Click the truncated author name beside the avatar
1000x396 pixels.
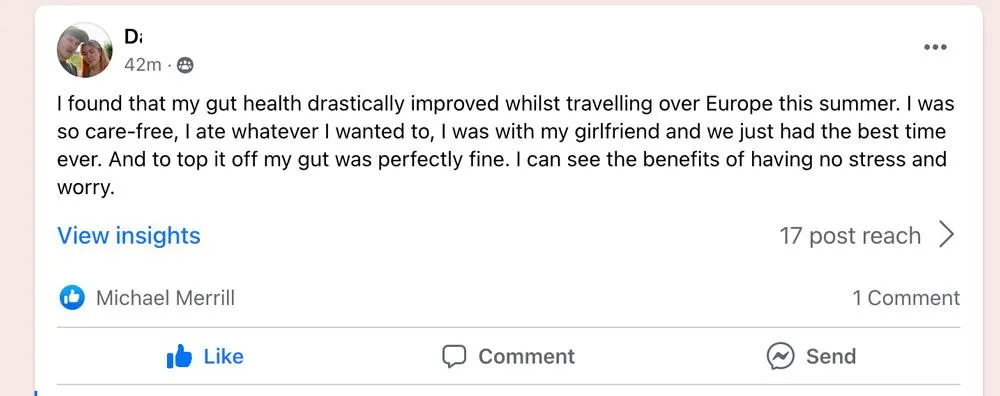133,37
